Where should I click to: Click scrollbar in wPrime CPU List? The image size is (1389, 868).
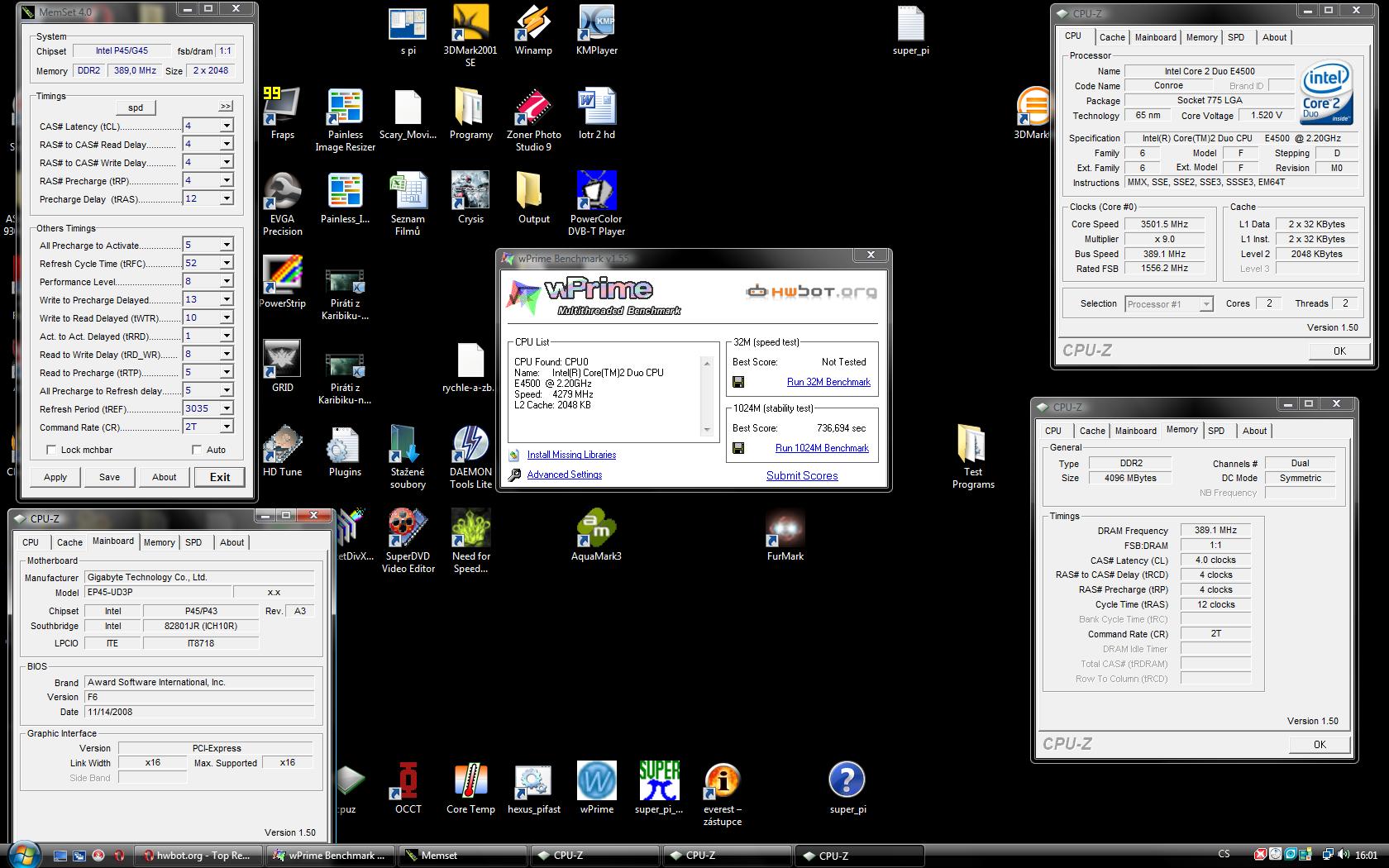(x=707, y=396)
